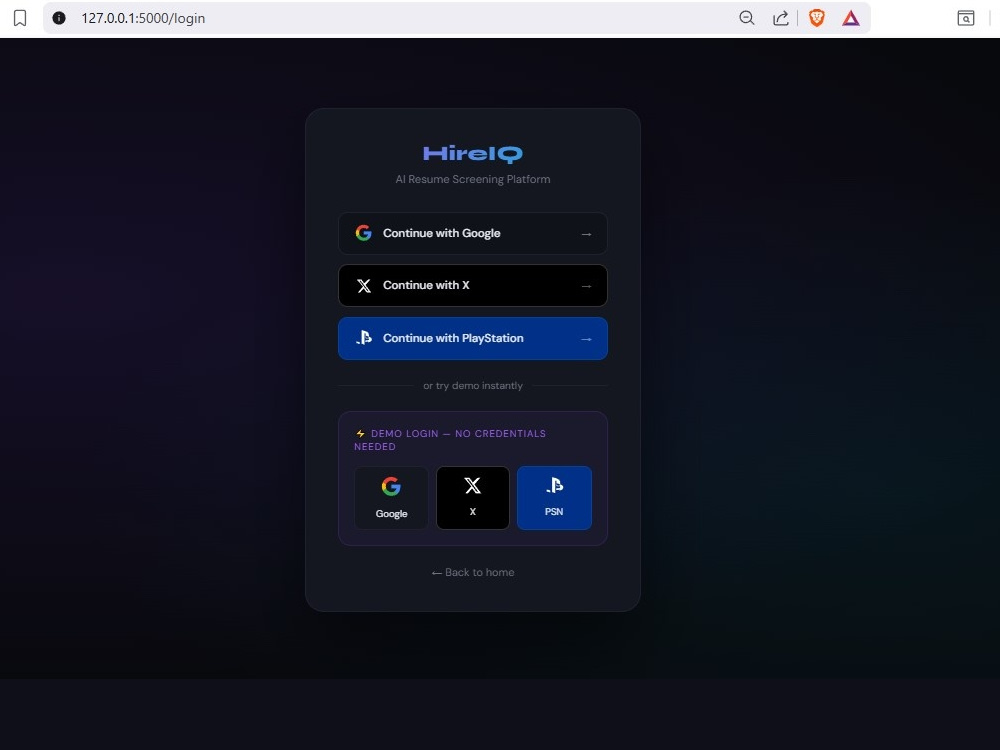Click the HireIQ logo

coord(473,154)
